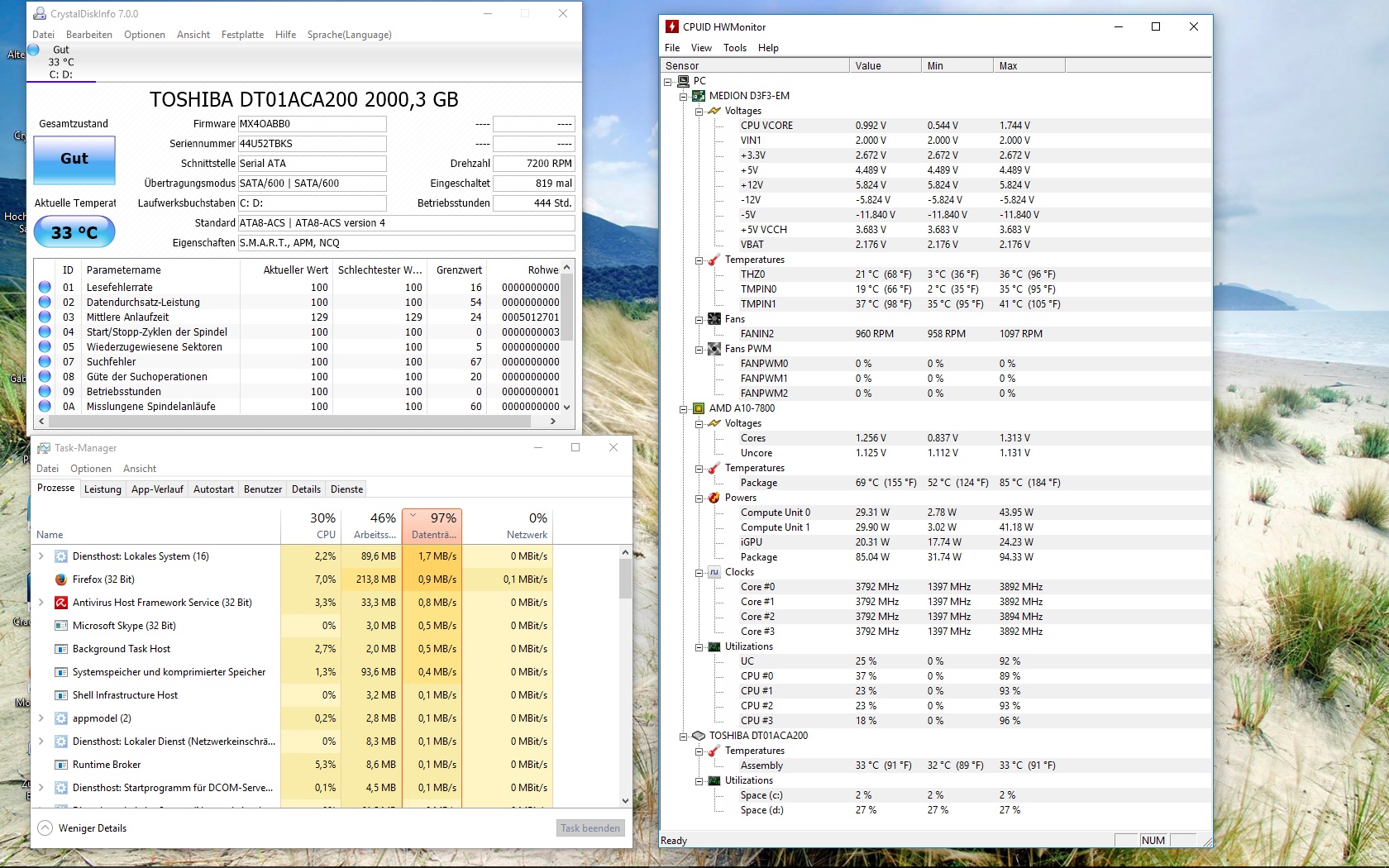Expand the appmodel (2) process group
This screenshot has width=1389, height=868.
(x=41, y=718)
